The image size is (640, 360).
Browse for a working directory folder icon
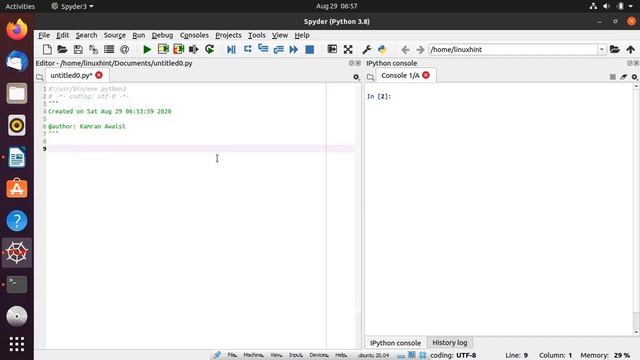click(615, 49)
